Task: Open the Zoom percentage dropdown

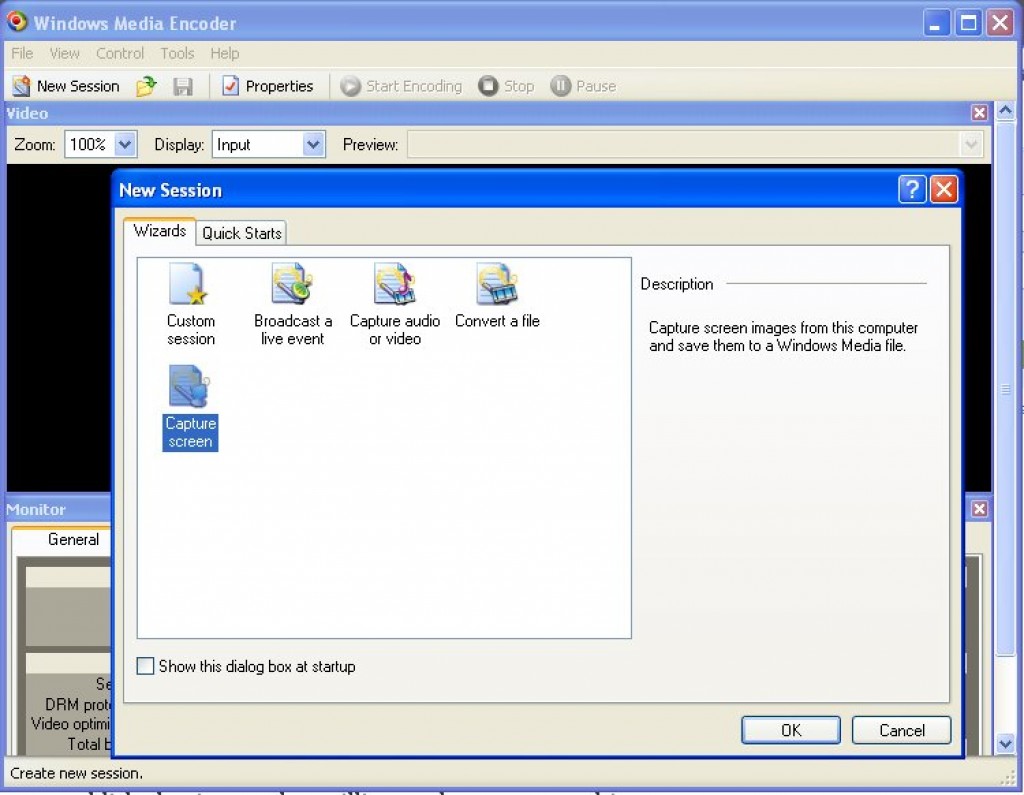Action: (x=126, y=144)
